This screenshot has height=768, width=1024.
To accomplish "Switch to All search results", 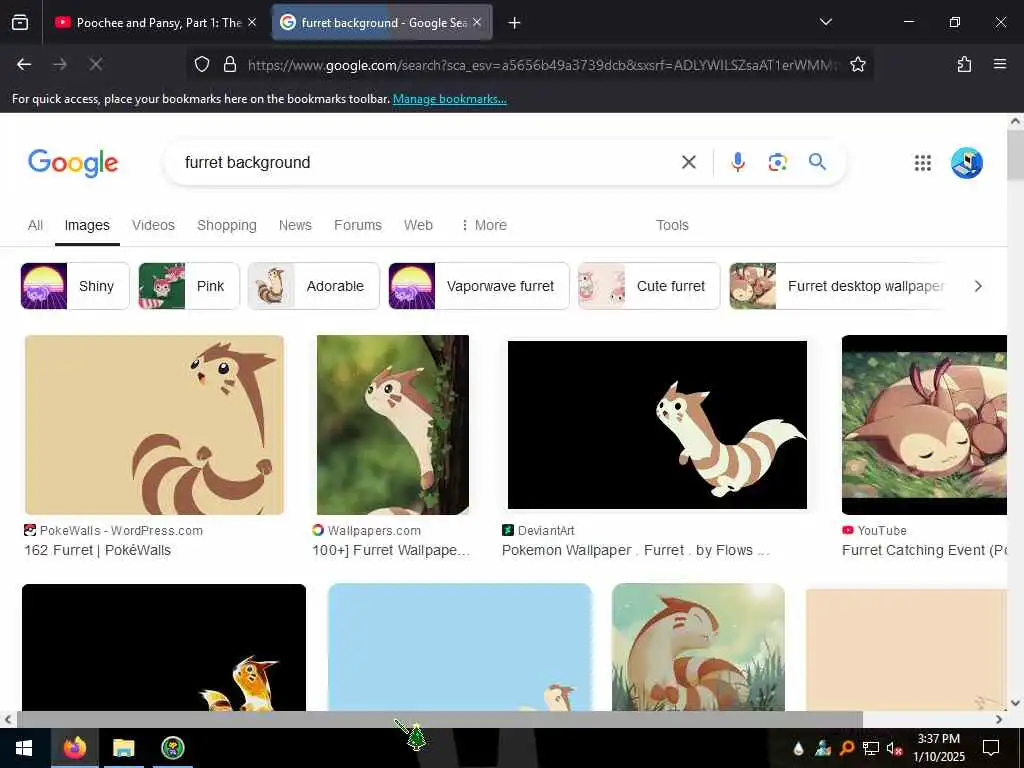I will click(35, 225).
